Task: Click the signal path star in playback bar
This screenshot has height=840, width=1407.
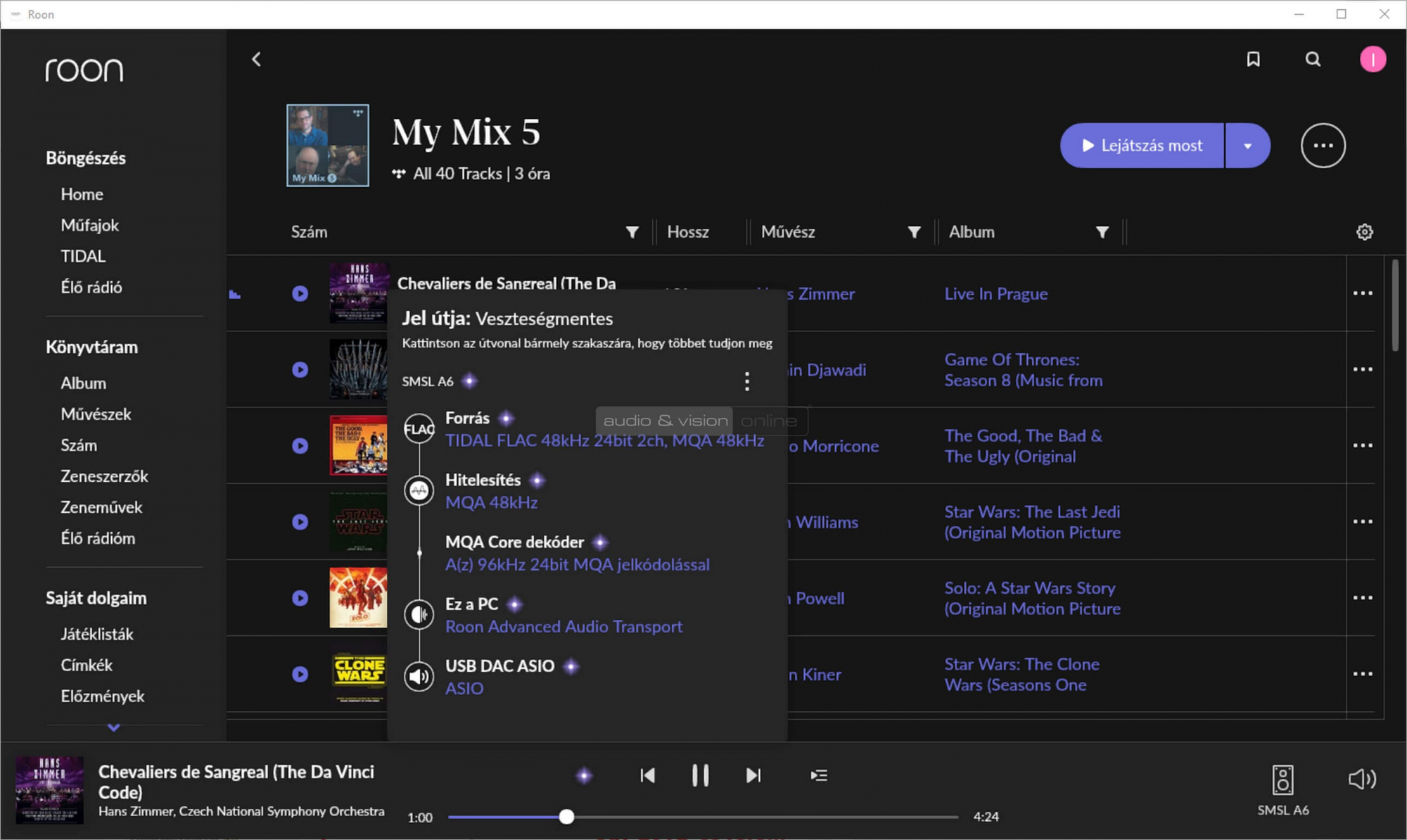Action: coord(584,775)
